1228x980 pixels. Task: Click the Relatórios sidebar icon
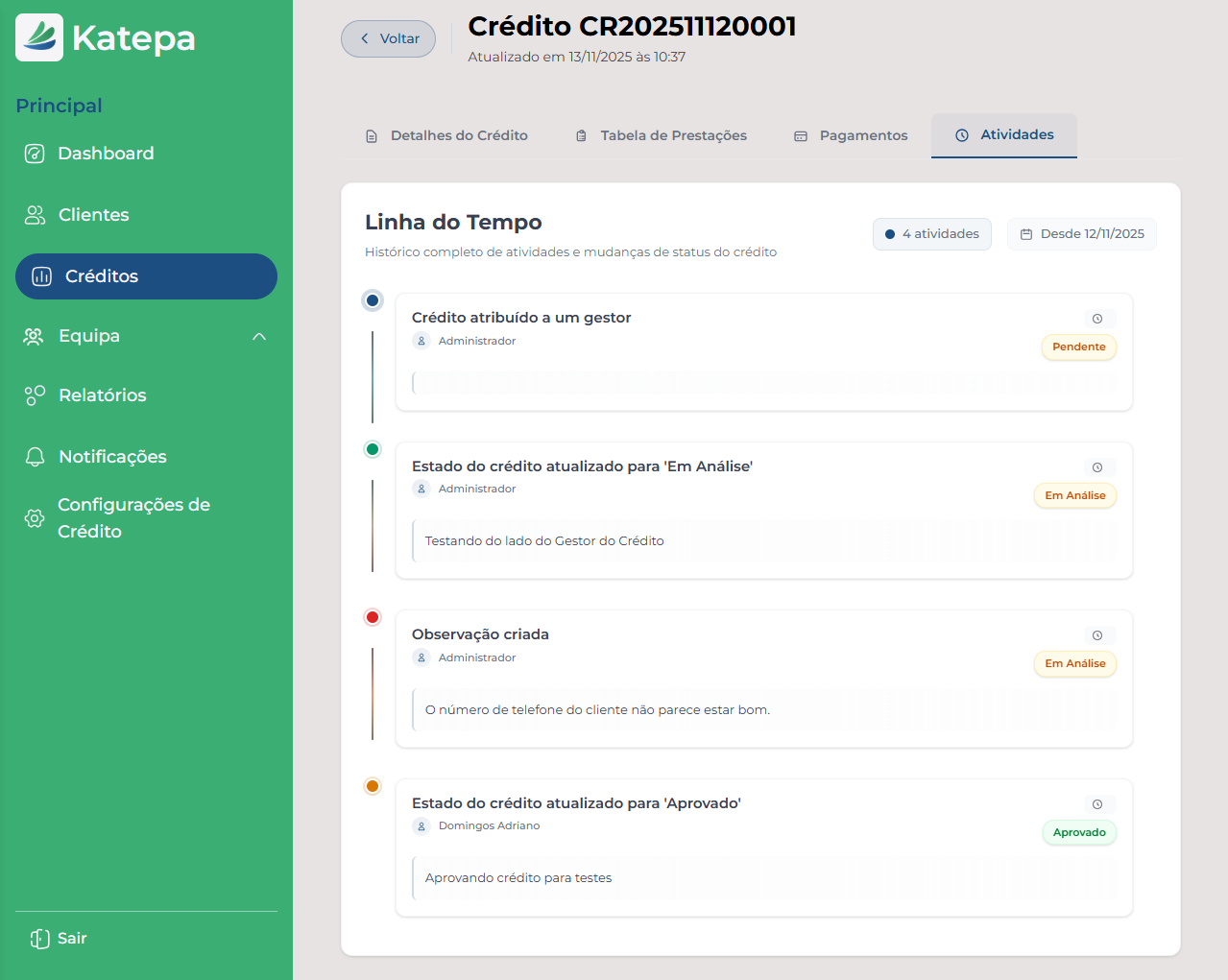35,395
